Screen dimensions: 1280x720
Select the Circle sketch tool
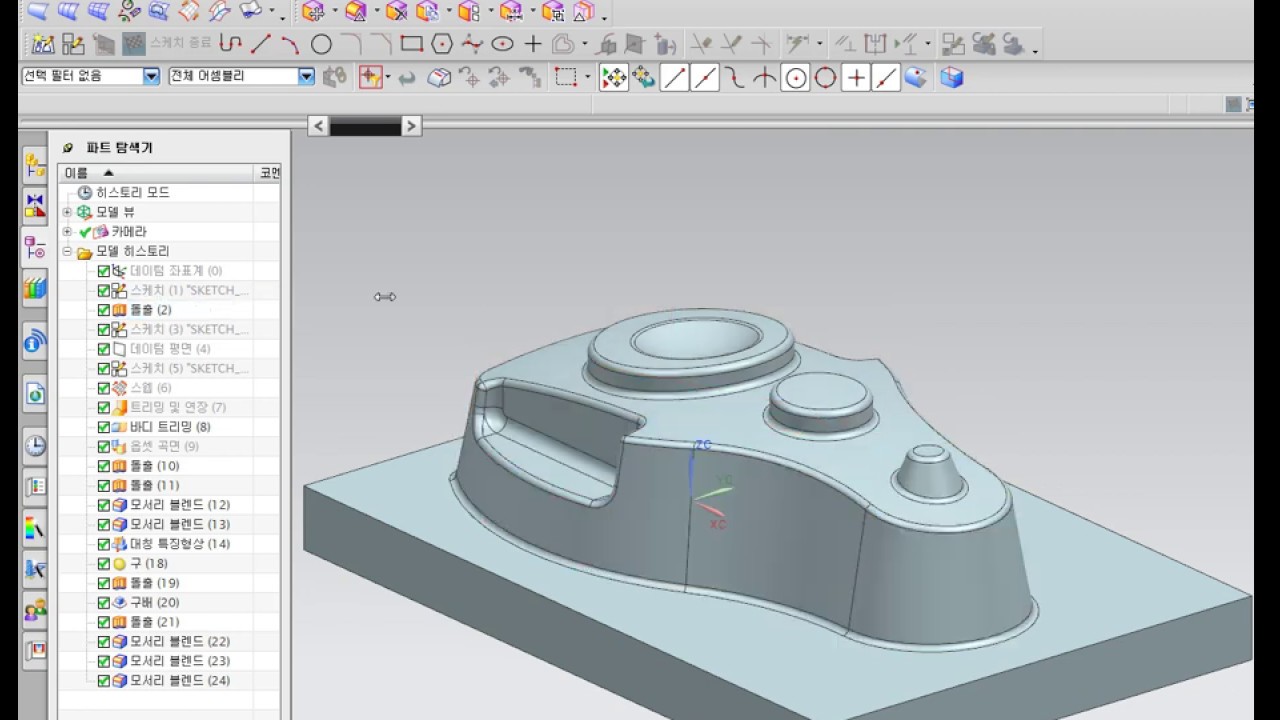coord(321,44)
